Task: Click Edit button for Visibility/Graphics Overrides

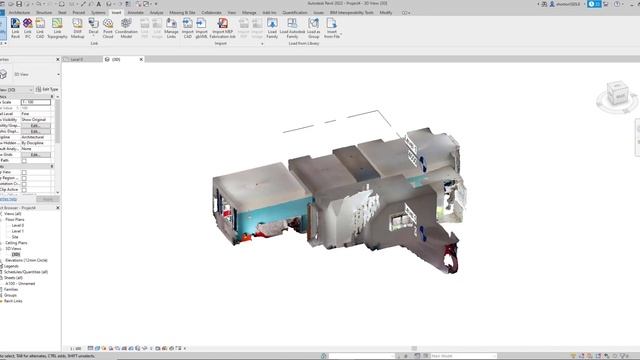Action: point(36,126)
